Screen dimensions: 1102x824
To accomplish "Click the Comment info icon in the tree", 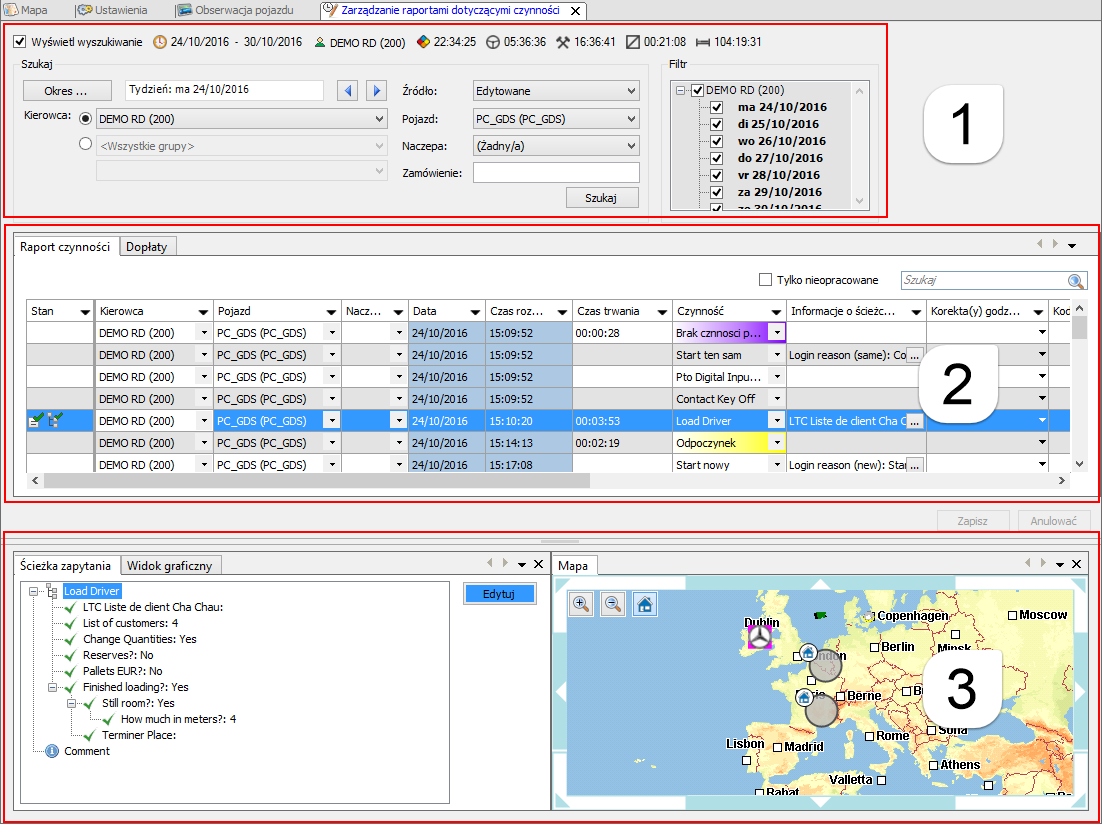I will coord(52,751).
